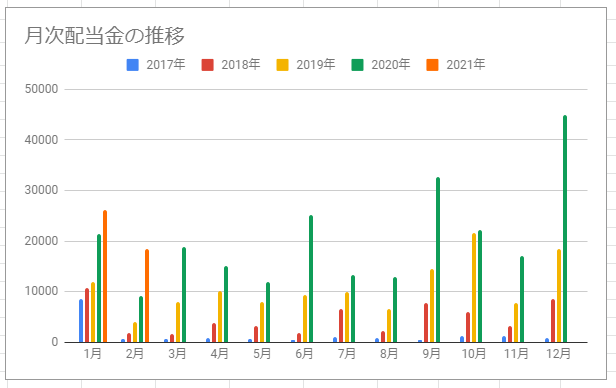Click the 20000 y-axis label

[41, 241]
